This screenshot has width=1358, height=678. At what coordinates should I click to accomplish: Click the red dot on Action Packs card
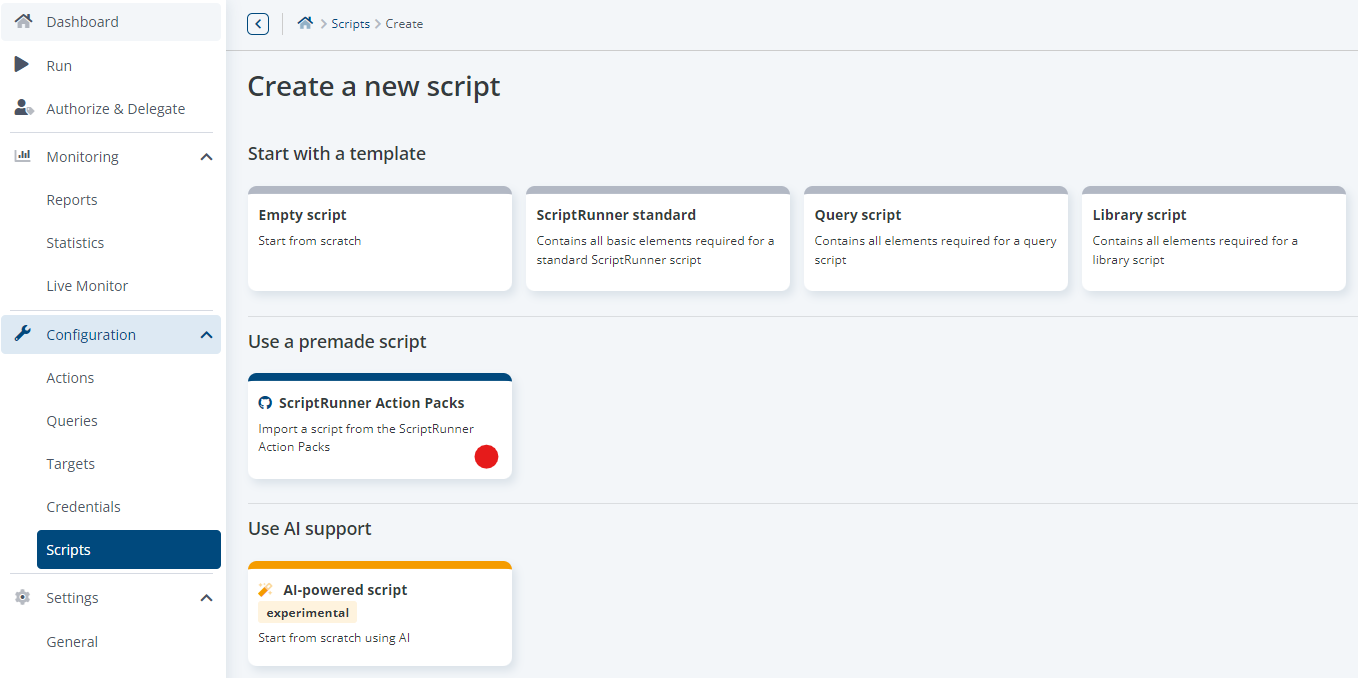486,457
